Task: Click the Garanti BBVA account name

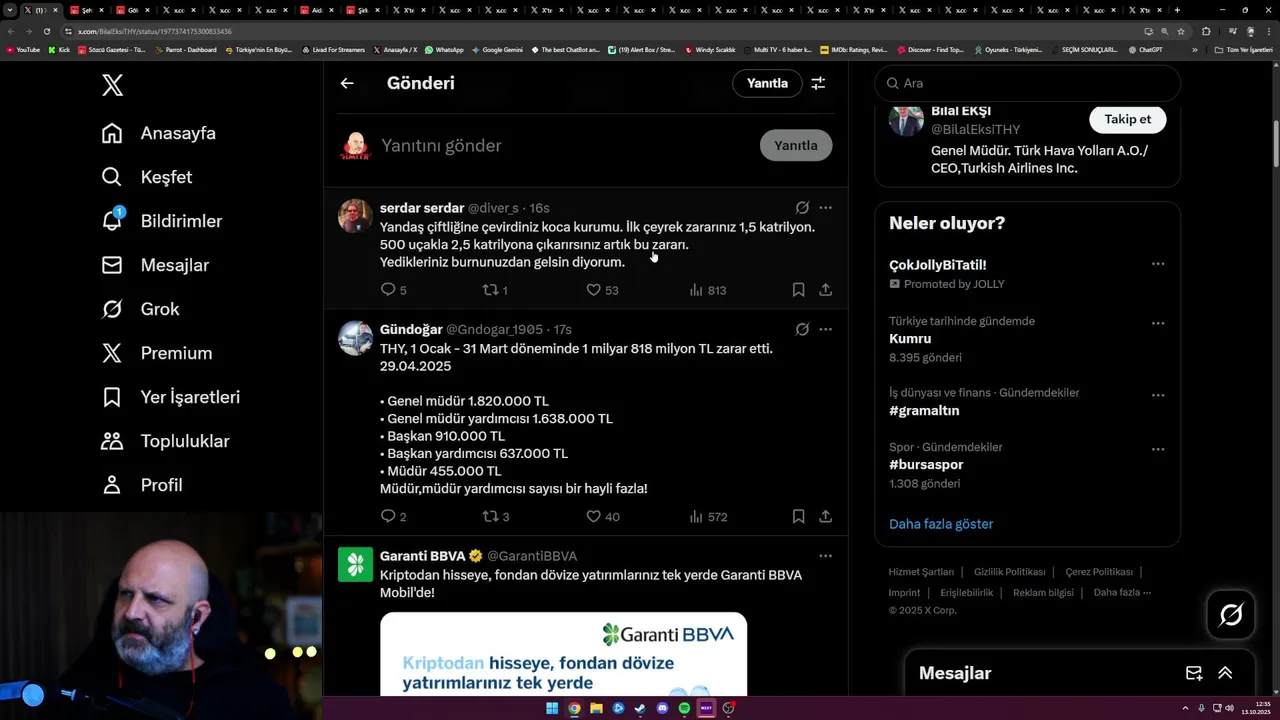Action: 422,556
